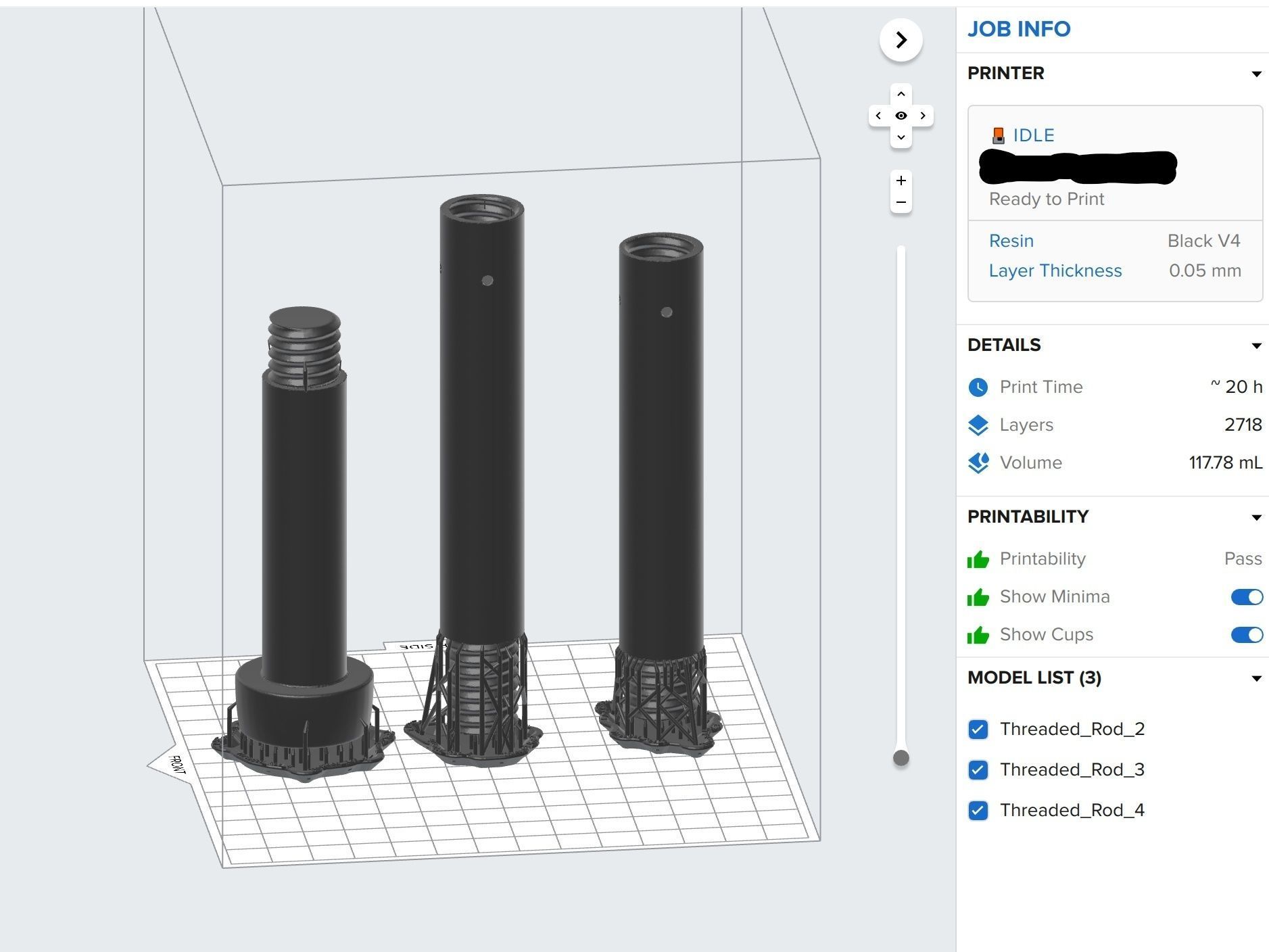
Task: Click the Show Minima label
Action: (1055, 596)
